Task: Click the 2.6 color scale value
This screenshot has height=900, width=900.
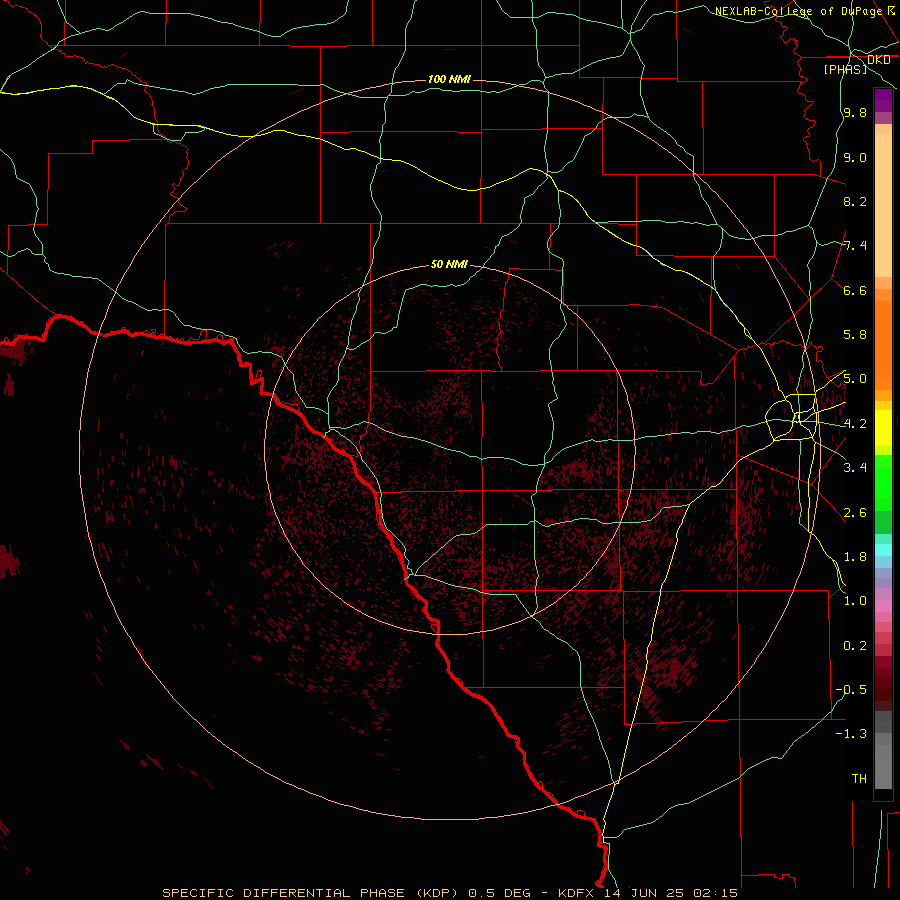Action: tap(855, 513)
